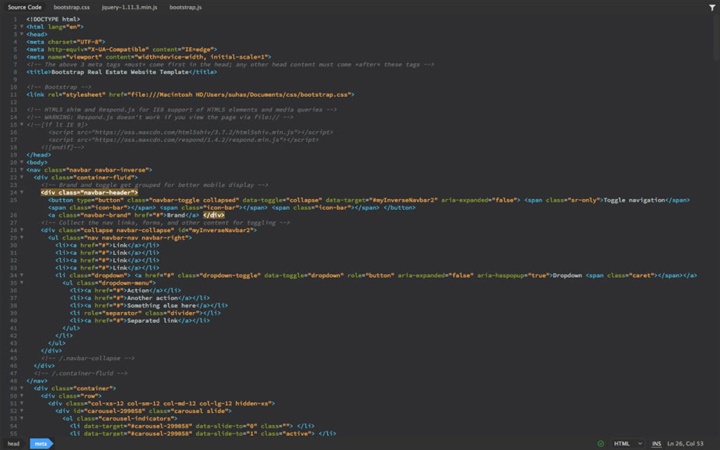Collapse the dropdown-menu ul at line 35
Screen dimensions: 720x450
point(22,283)
